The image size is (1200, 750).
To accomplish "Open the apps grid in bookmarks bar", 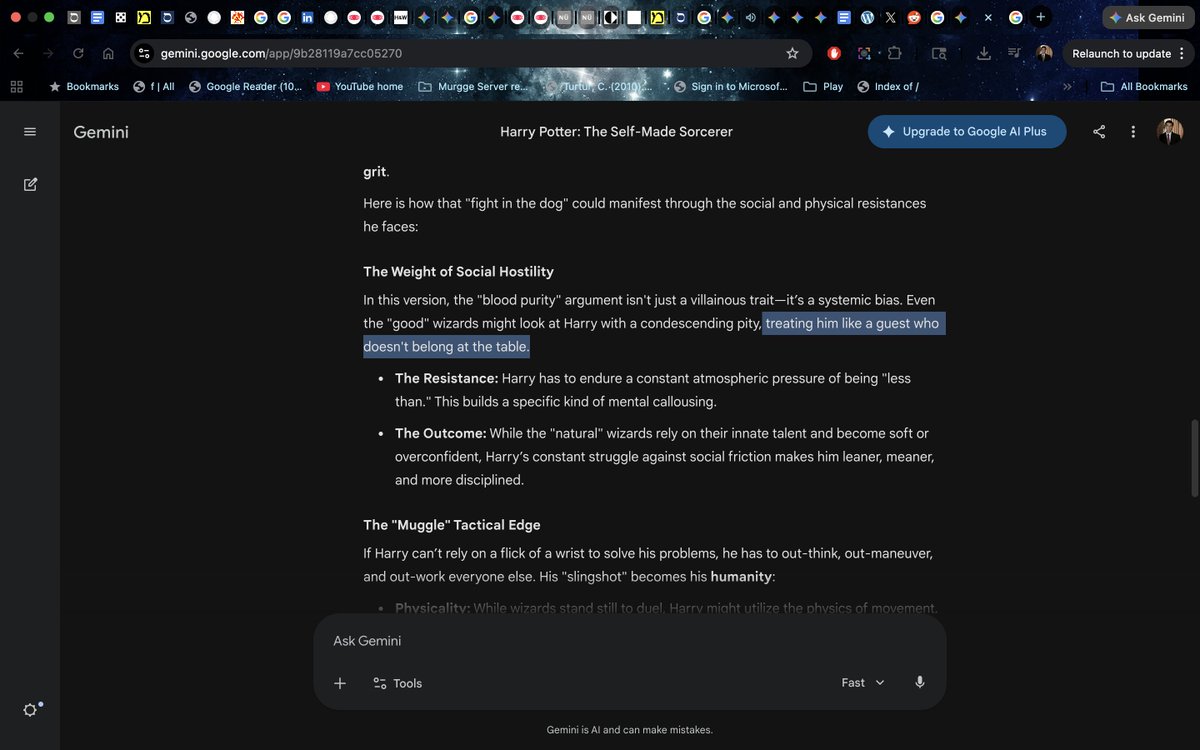I will 16,87.
